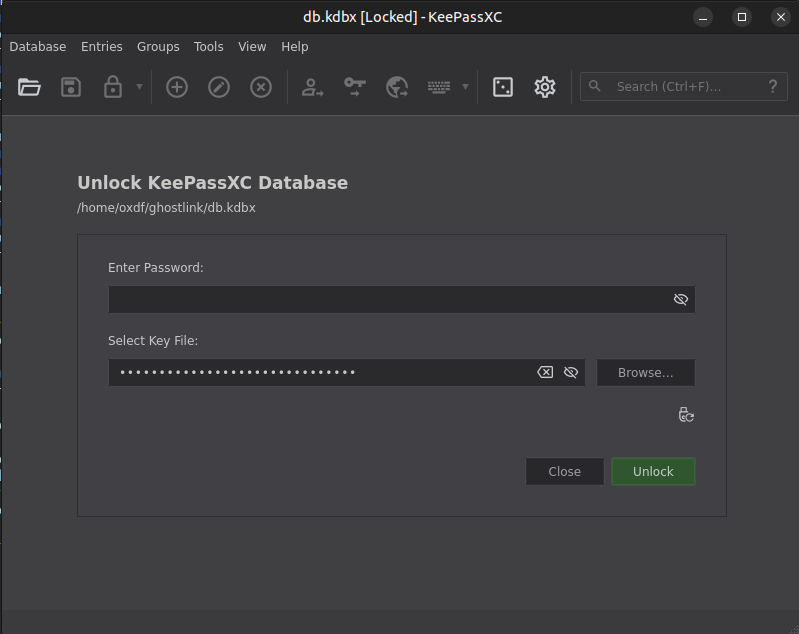799x634 pixels.
Task: Click the Close button in unlock dialog
Action: pyautogui.click(x=565, y=471)
